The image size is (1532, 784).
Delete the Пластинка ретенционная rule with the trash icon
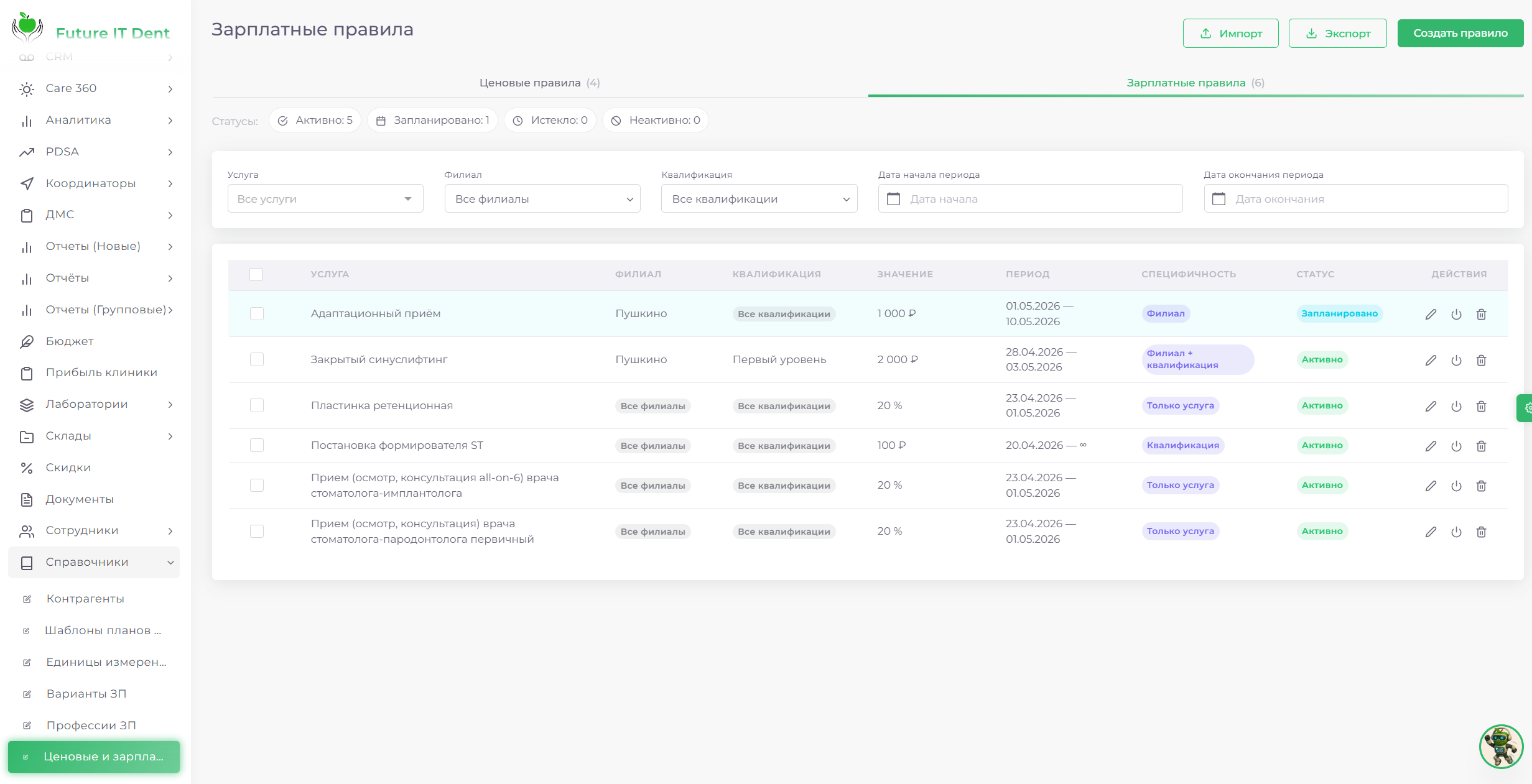pos(1481,406)
